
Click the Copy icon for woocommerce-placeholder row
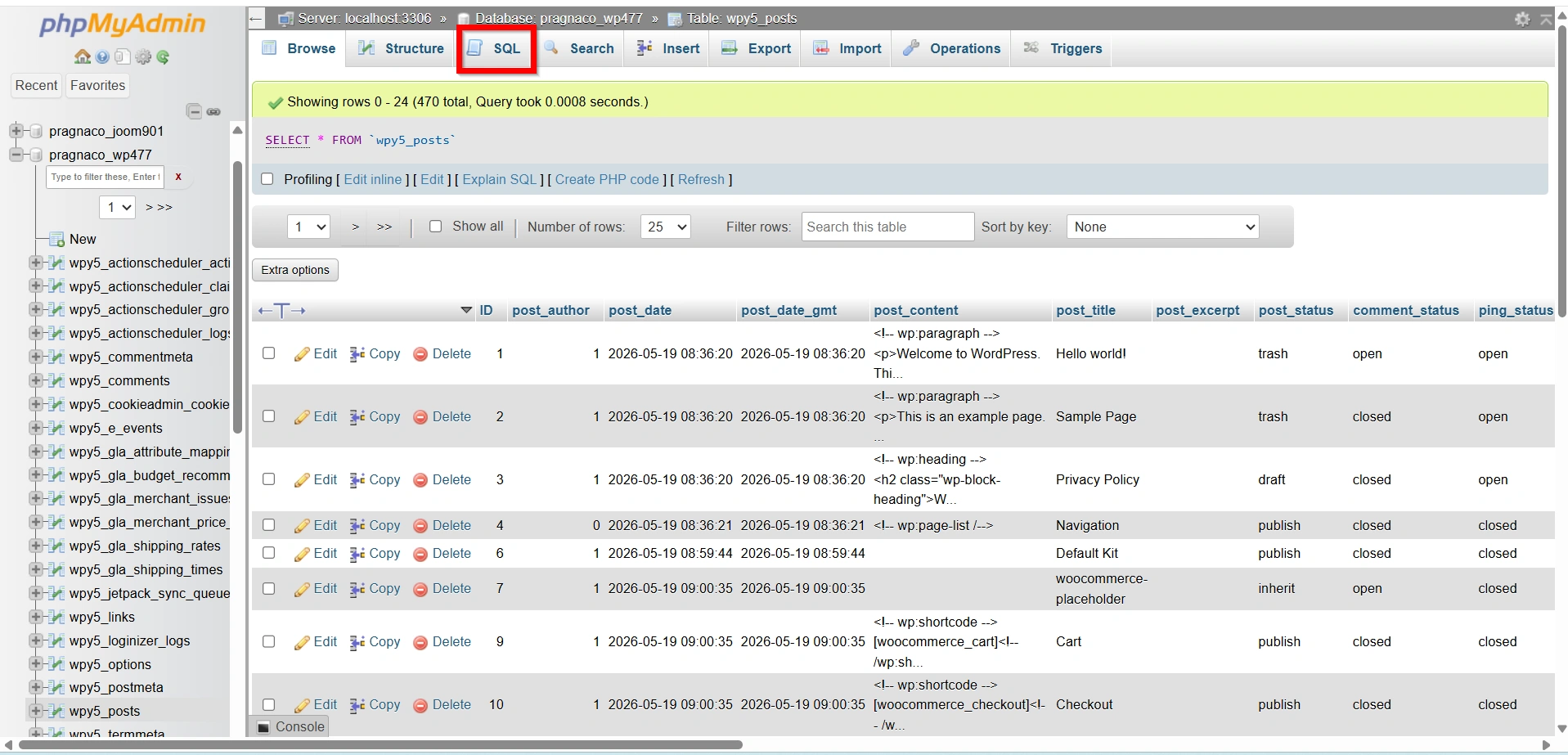click(357, 589)
